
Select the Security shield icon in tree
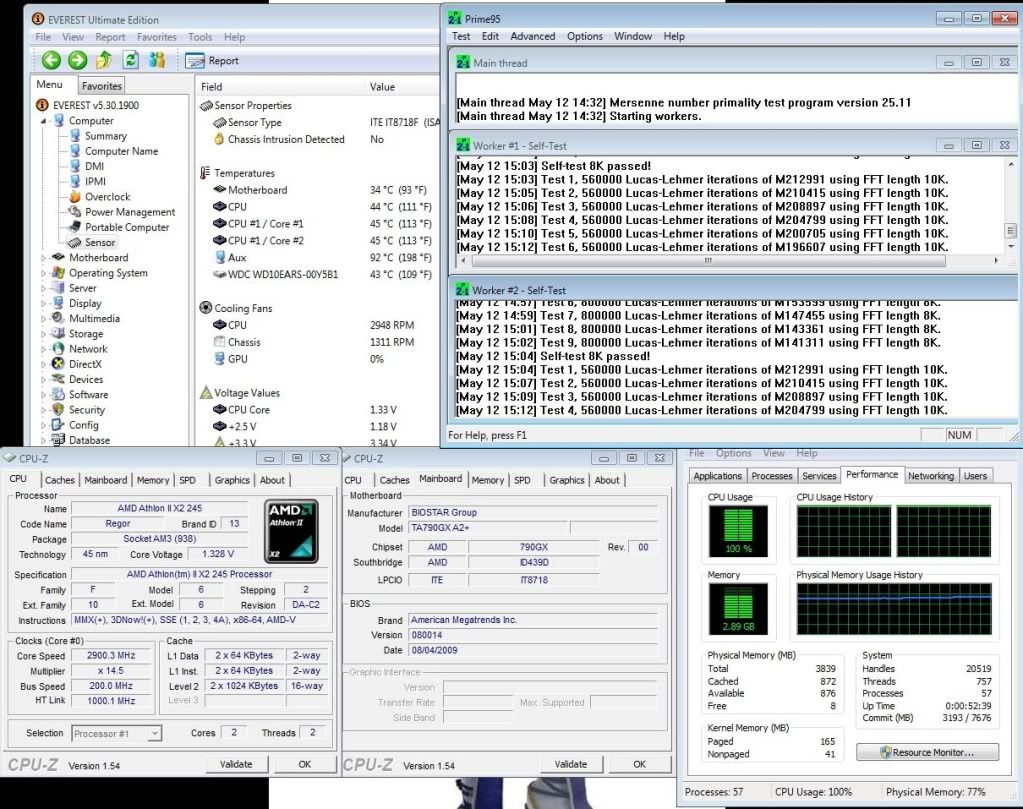(59, 410)
